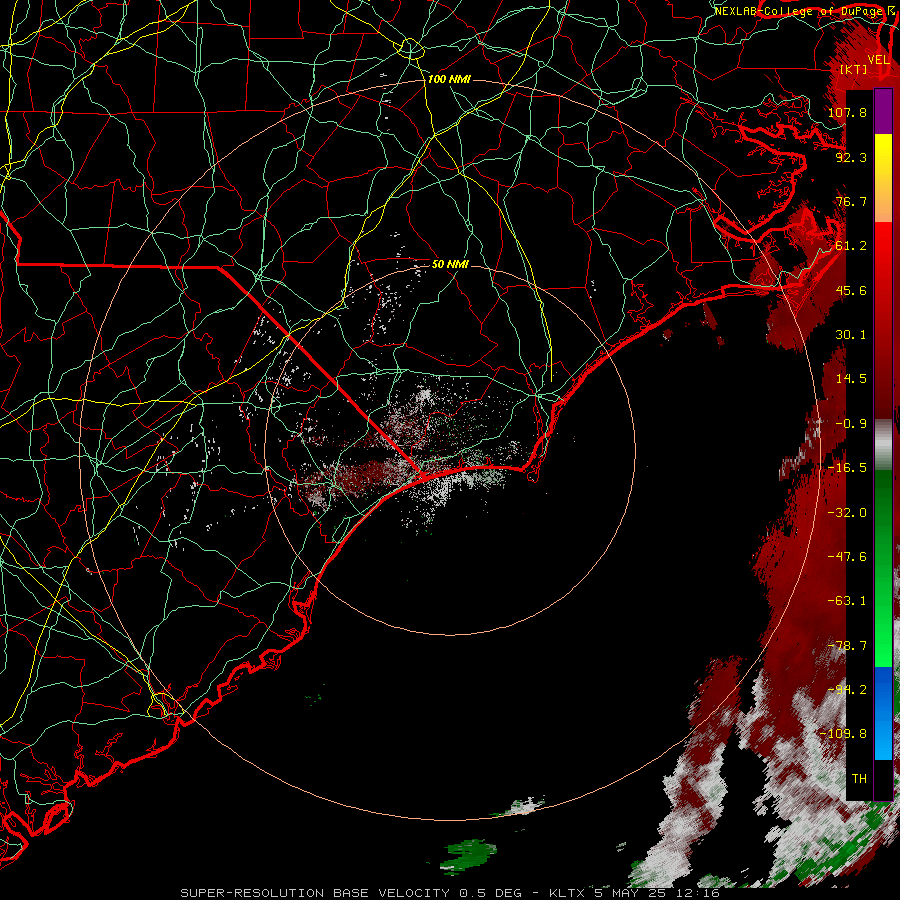Image resolution: width=900 pixels, height=900 pixels.
Task: Click the "VEL" legend title
Action: pyautogui.click(x=878, y=60)
